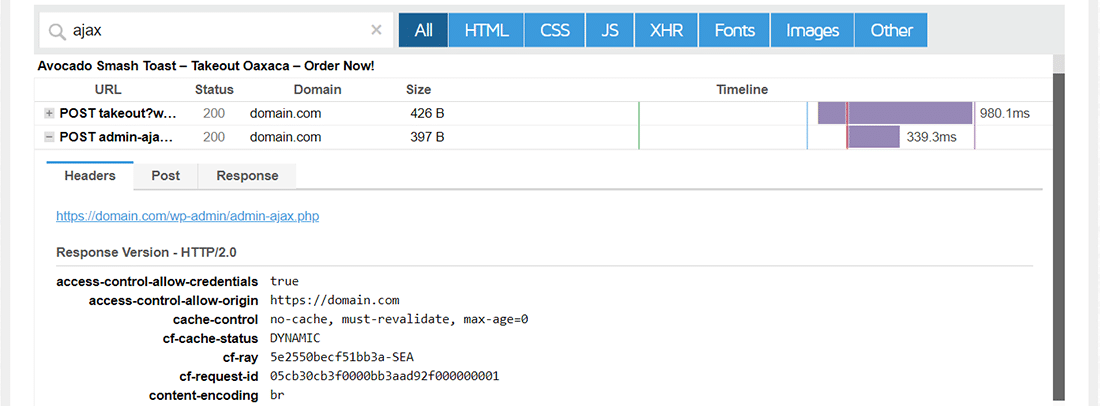Viewport: 1100px width, 406px height.
Task: Filter requests by Images
Action: (812, 30)
